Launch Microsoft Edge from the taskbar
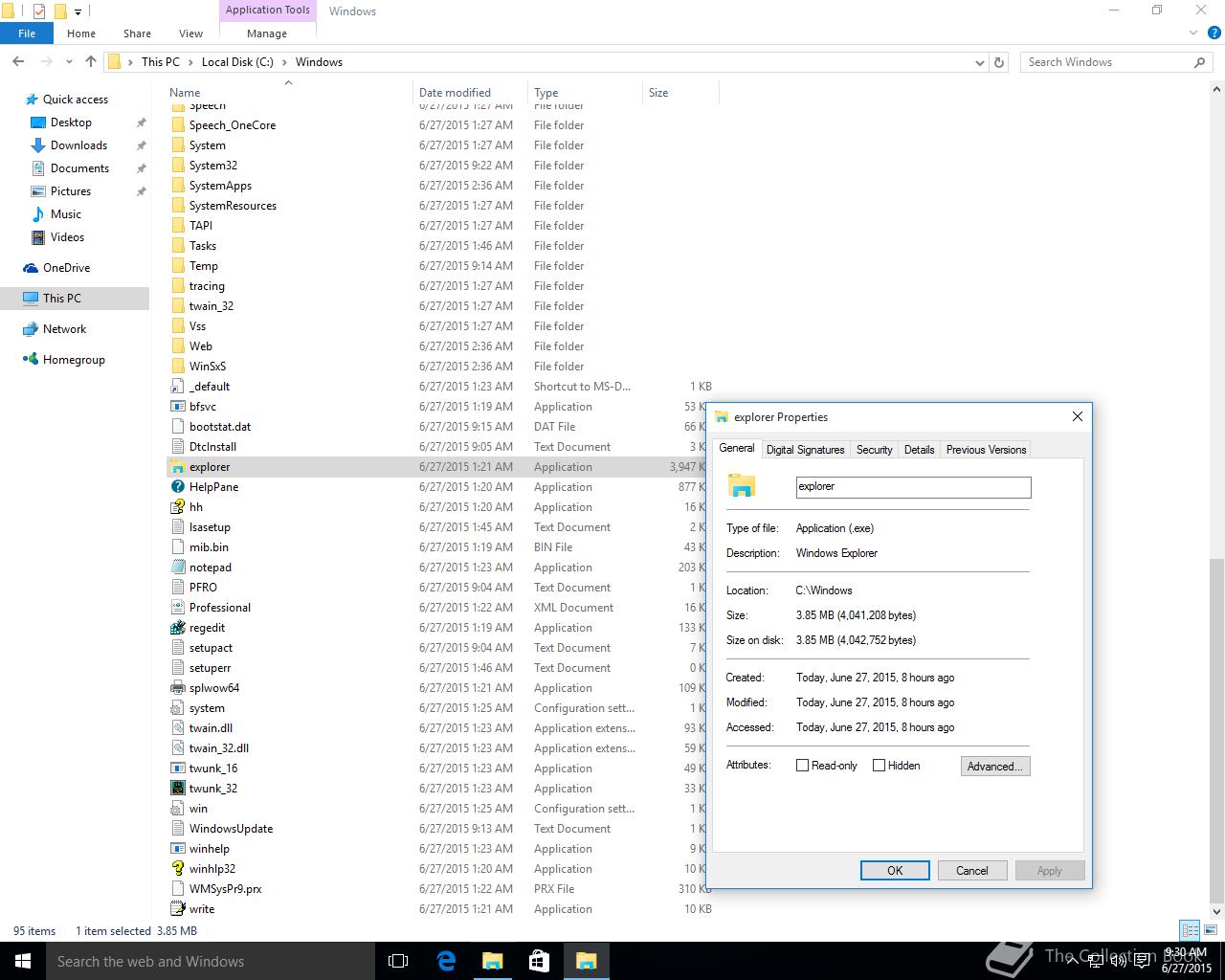The image size is (1225, 980). (446, 961)
